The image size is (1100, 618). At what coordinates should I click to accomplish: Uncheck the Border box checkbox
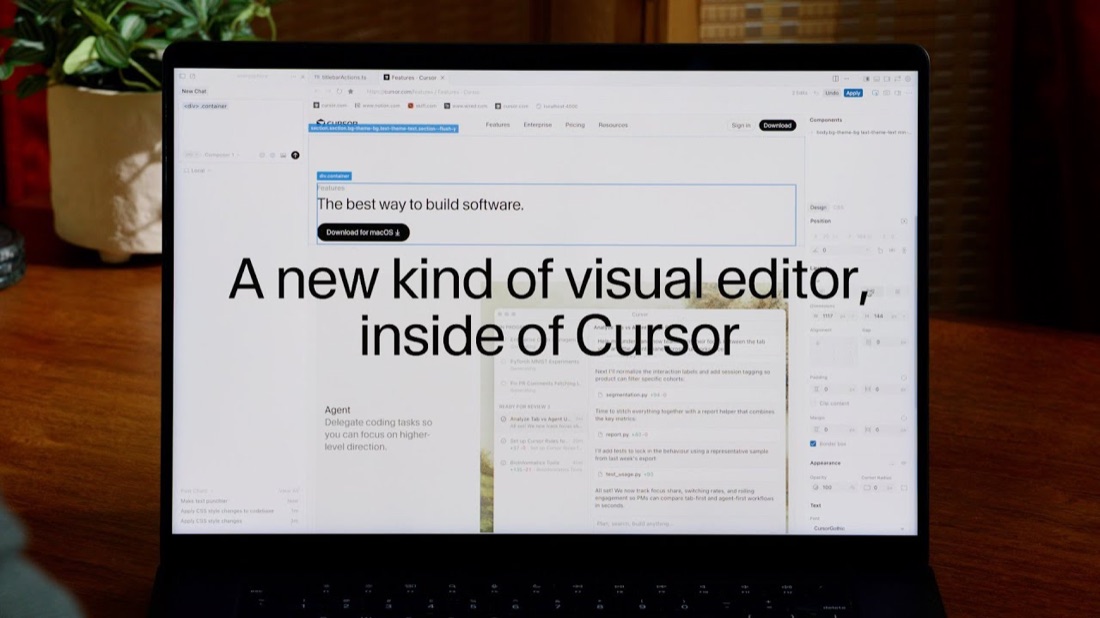tap(813, 444)
